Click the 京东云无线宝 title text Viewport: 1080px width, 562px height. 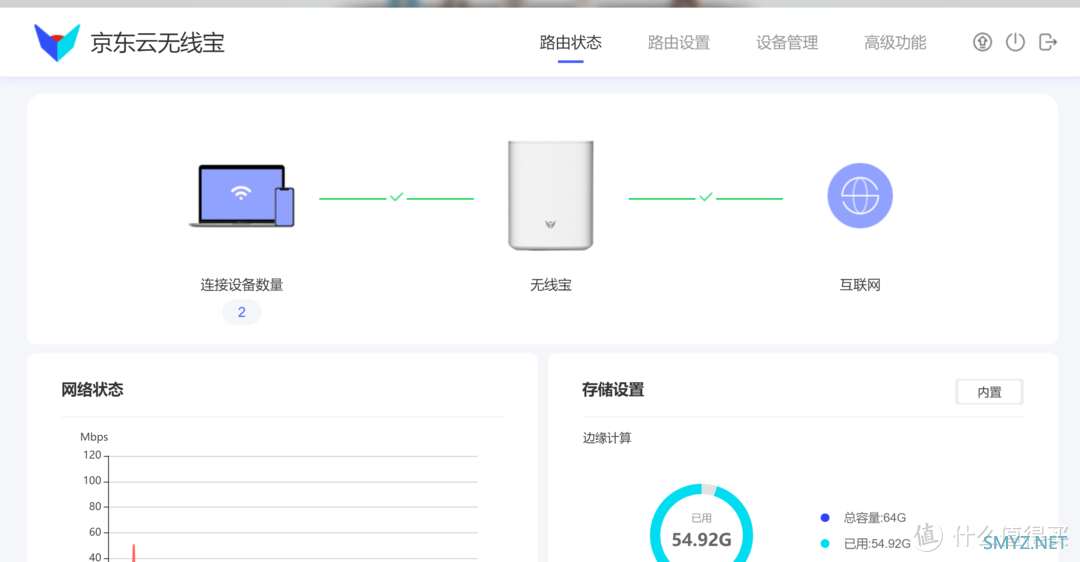pyautogui.click(x=158, y=43)
